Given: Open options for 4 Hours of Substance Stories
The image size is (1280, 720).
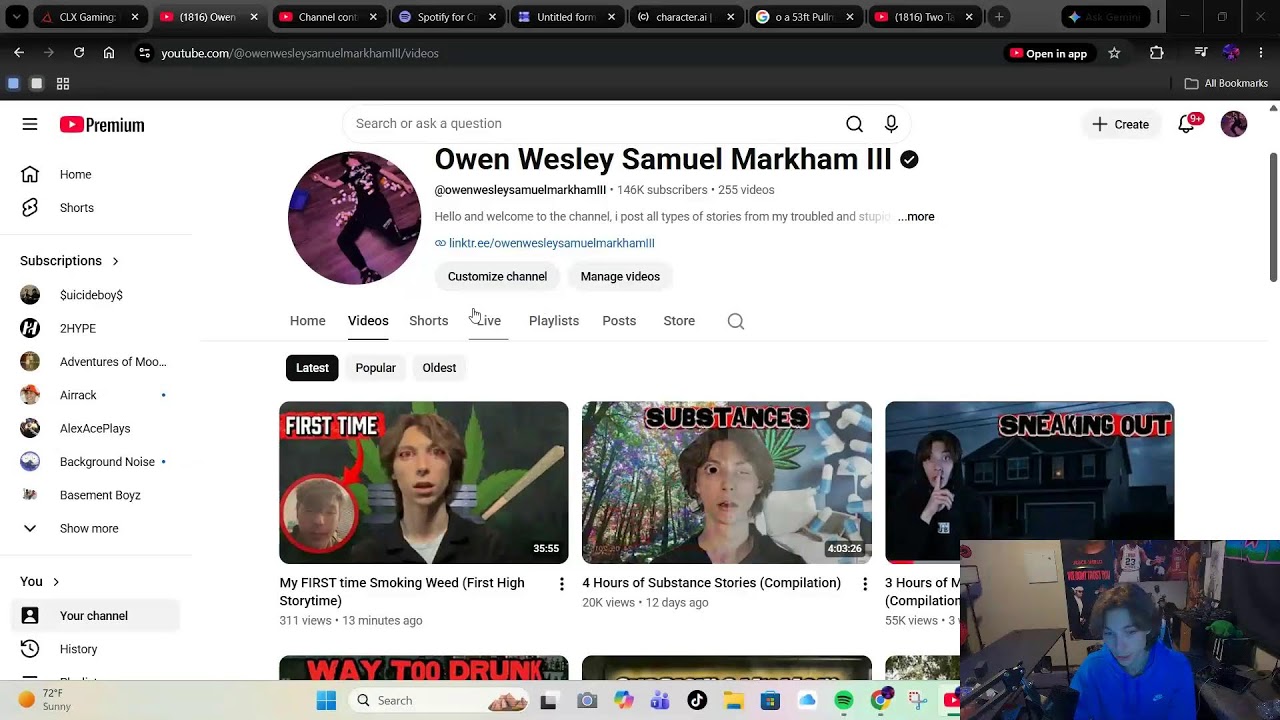Looking at the screenshot, I should pyautogui.click(x=865, y=584).
